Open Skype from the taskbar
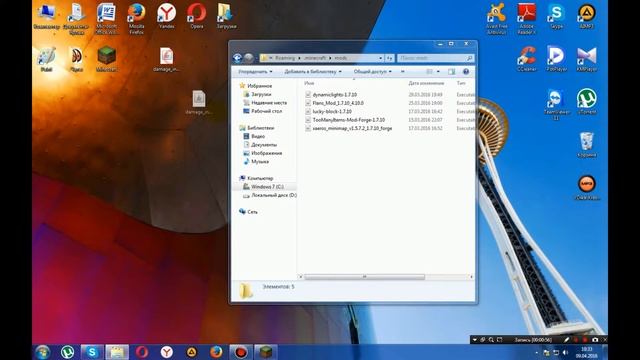 point(92,352)
